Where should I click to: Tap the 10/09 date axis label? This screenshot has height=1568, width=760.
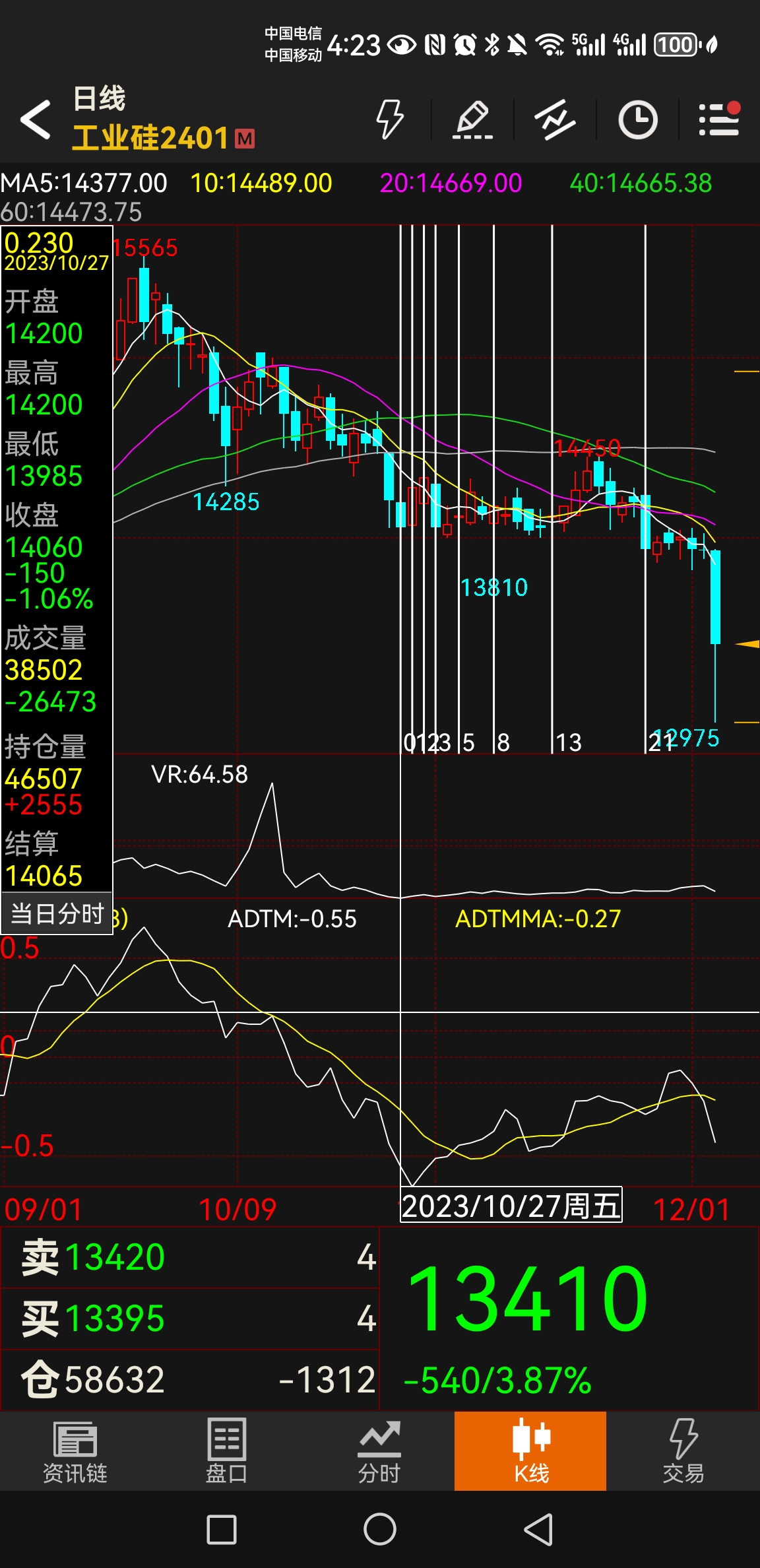[x=237, y=1210]
